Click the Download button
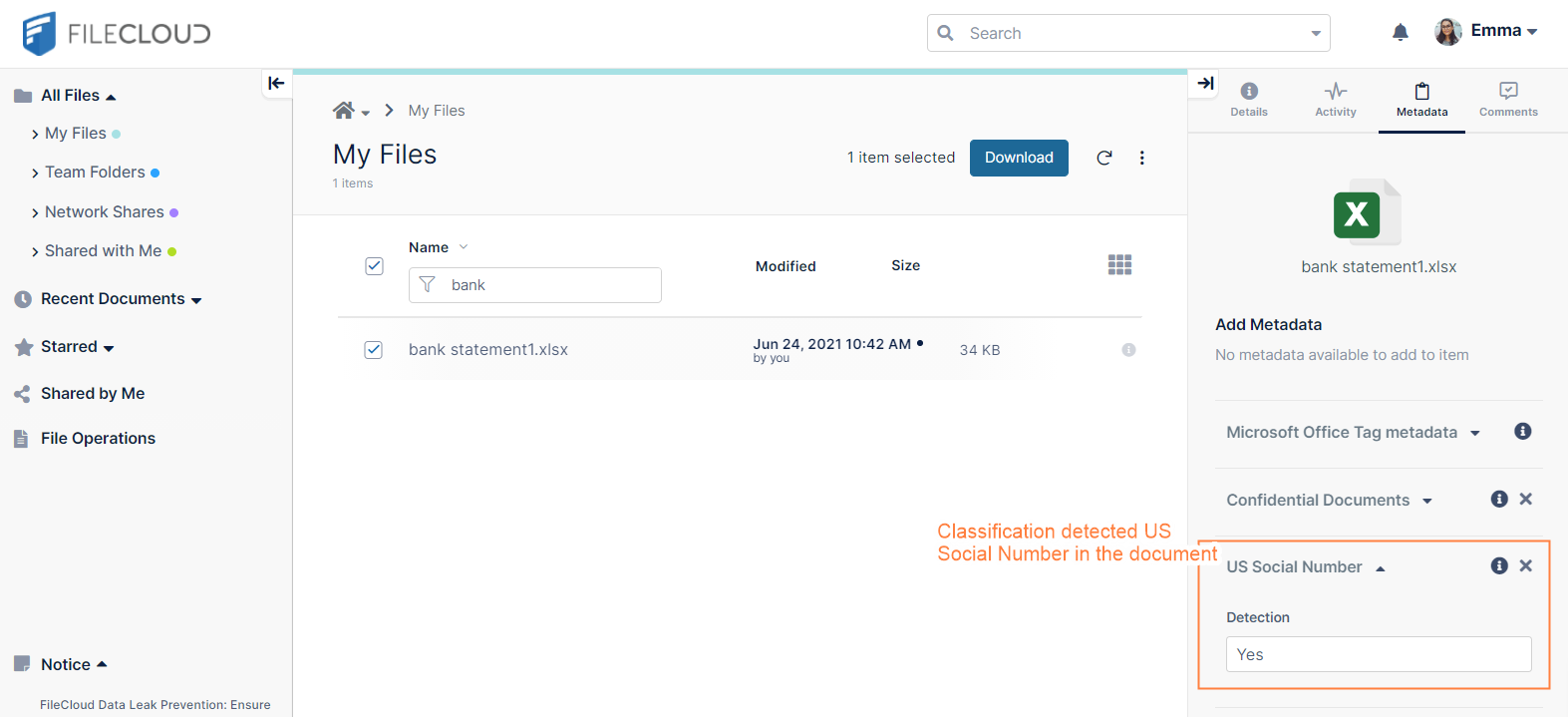This screenshot has height=717, width=1568. pos(1018,158)
